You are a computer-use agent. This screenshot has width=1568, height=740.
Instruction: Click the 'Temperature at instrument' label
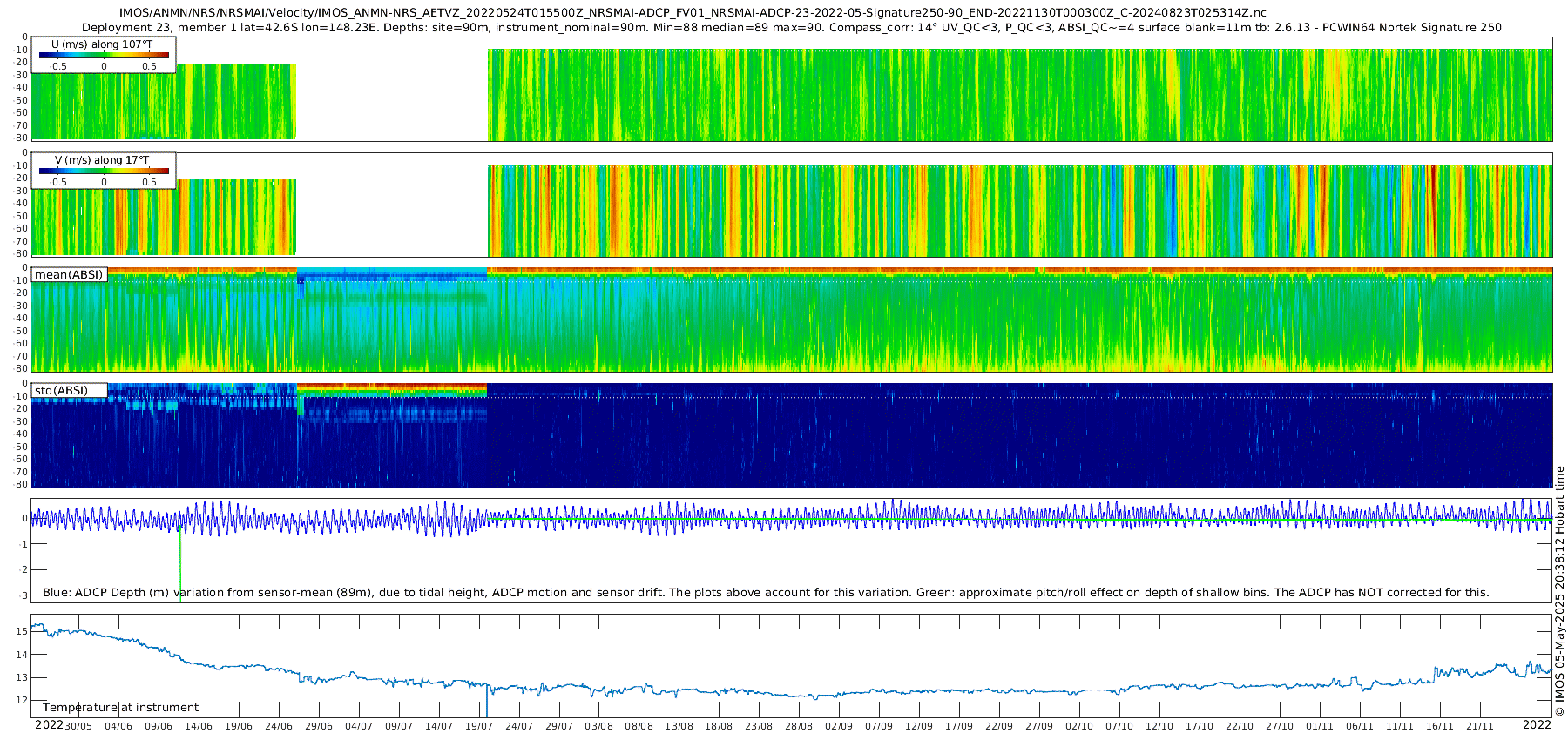(x=120, y=707)
